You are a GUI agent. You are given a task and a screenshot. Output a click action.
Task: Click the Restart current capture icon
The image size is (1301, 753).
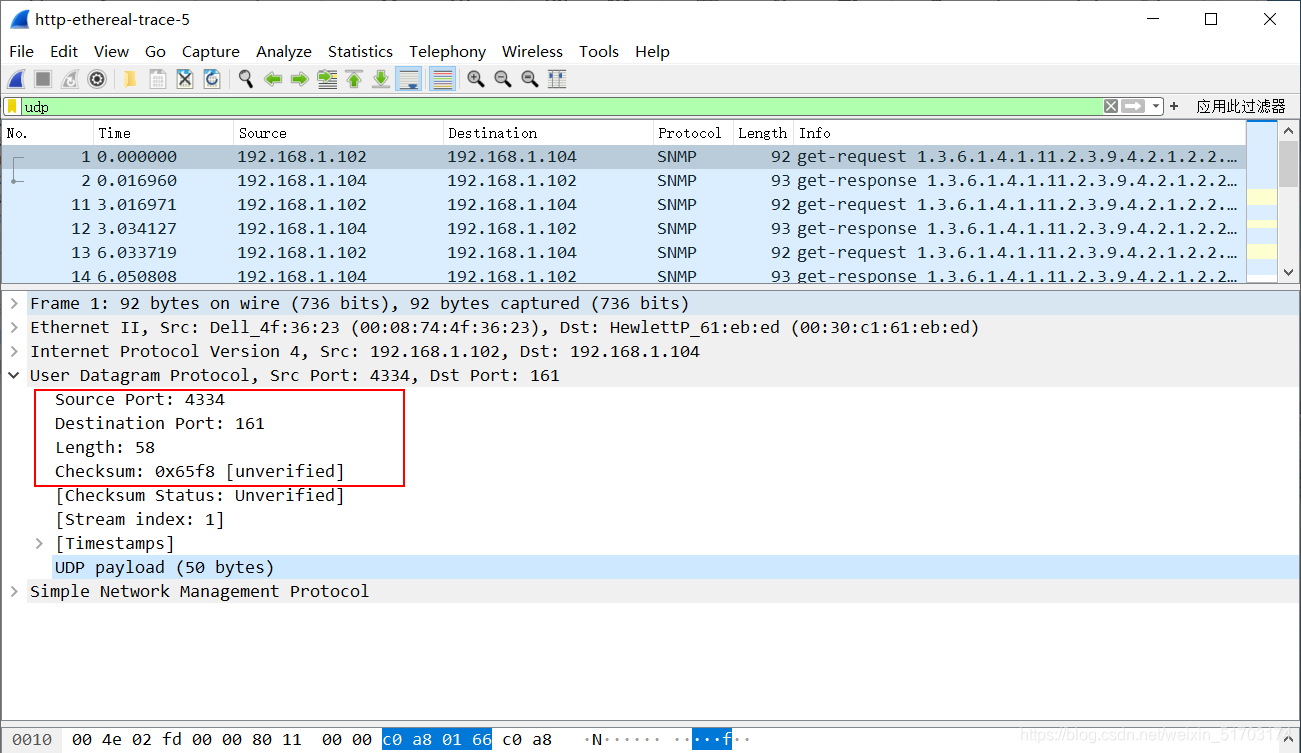[70, 79]
